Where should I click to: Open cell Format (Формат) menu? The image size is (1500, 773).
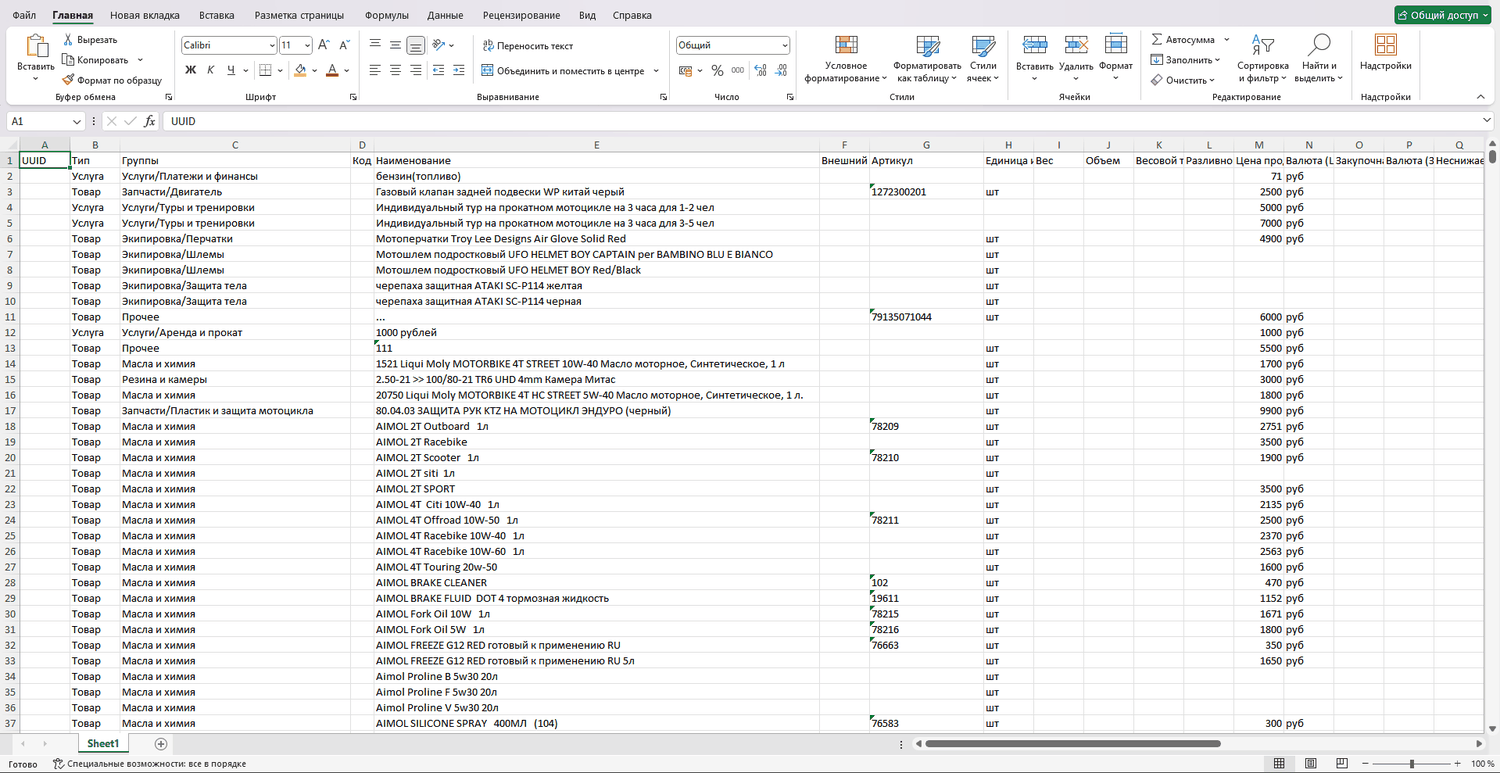[x=1115, y=53]
